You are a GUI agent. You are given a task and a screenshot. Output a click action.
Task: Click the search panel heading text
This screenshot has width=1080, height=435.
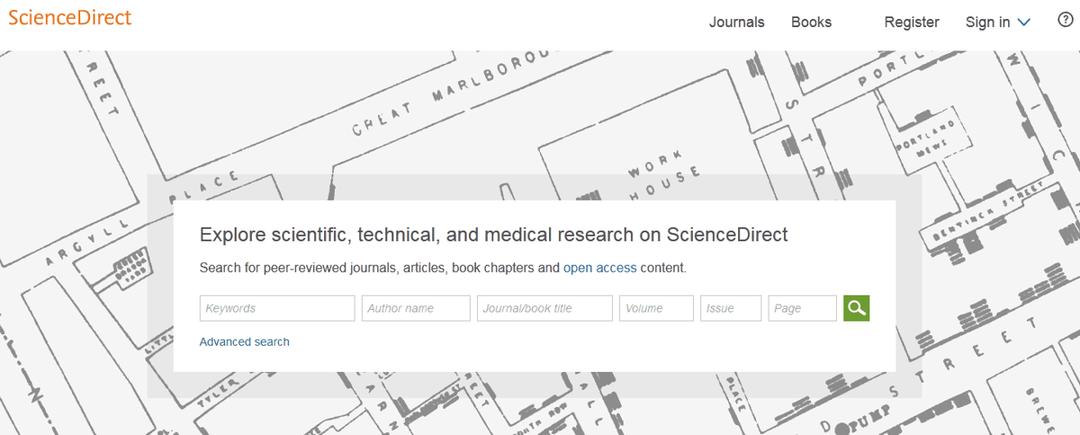[493, 235]
